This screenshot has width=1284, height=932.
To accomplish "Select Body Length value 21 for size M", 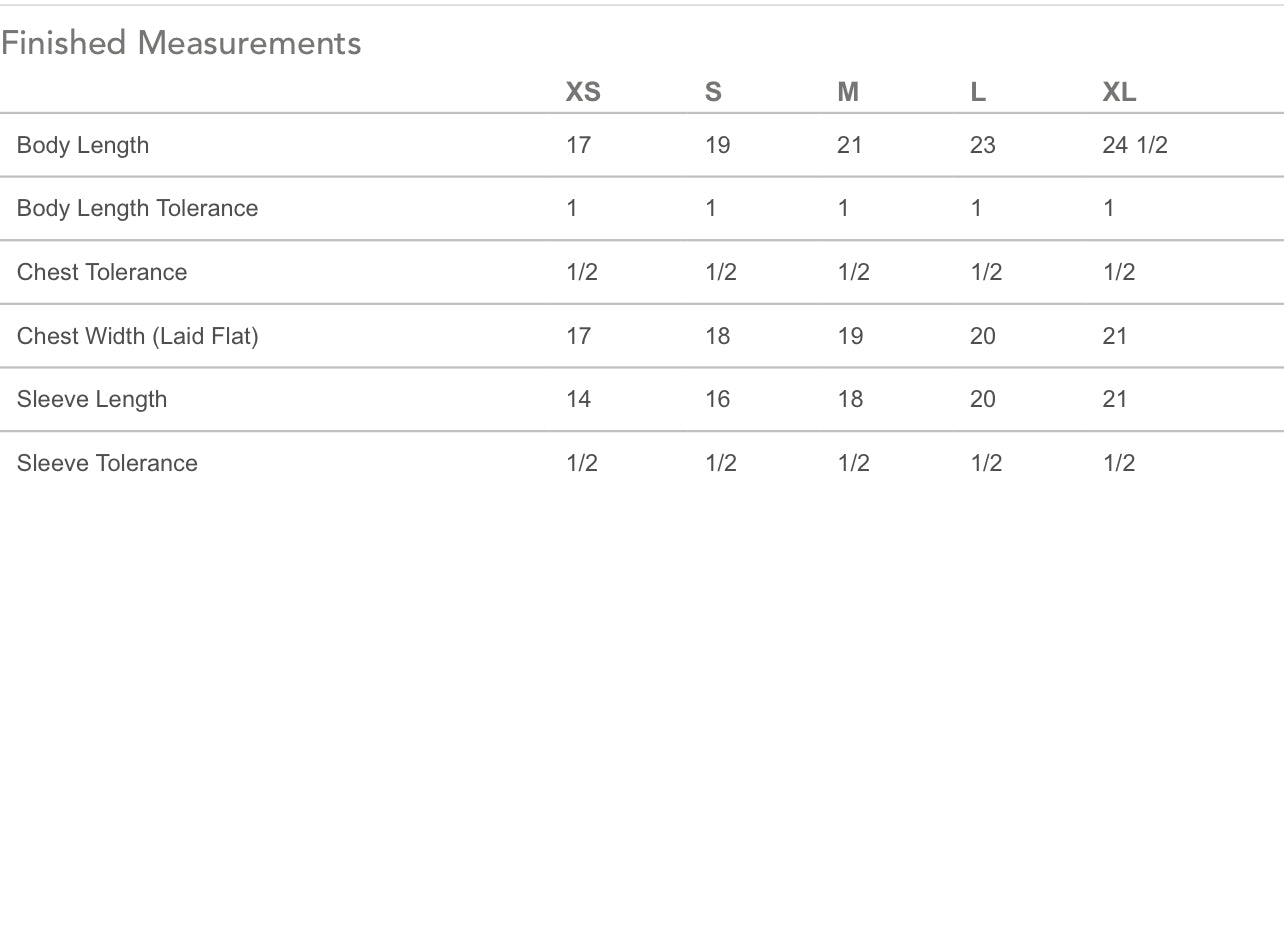I will 849,145.
